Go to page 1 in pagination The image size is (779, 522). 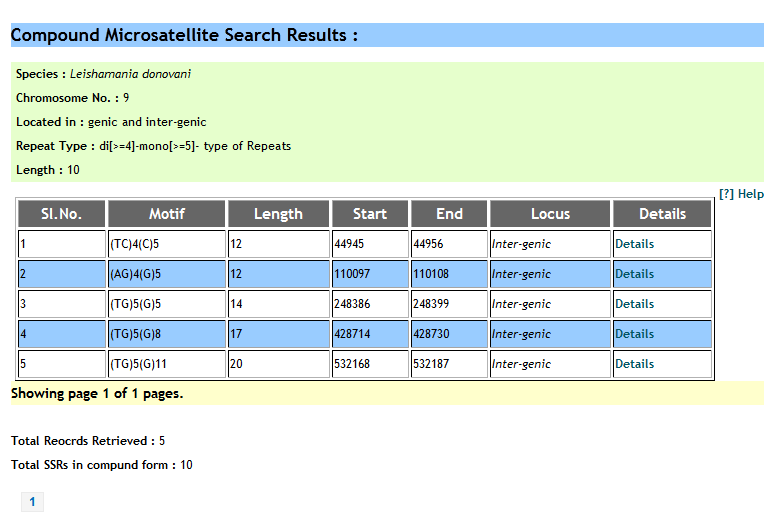pyautogui.click(x=32, y=502)
